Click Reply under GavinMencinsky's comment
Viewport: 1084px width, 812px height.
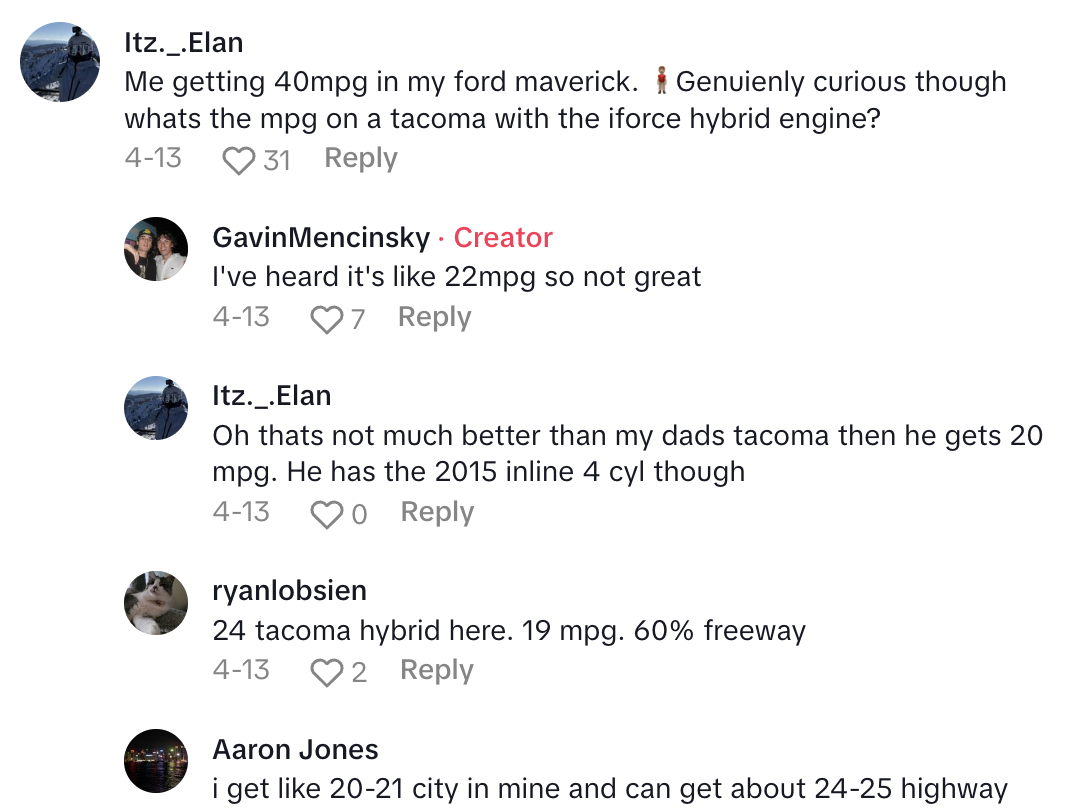(433, 316)
